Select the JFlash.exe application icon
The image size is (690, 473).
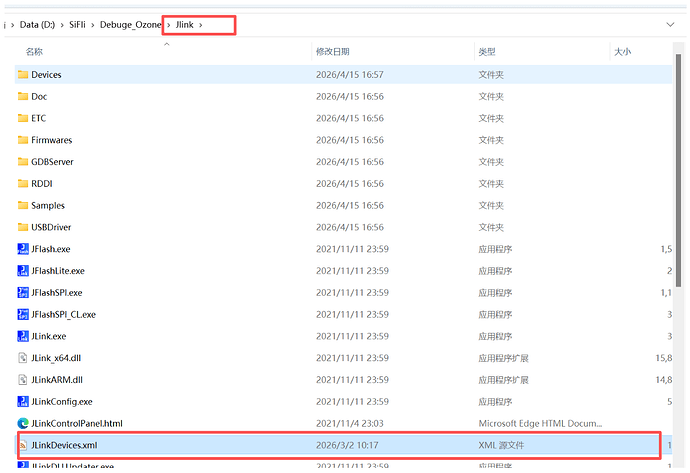(x=23, y=249)
